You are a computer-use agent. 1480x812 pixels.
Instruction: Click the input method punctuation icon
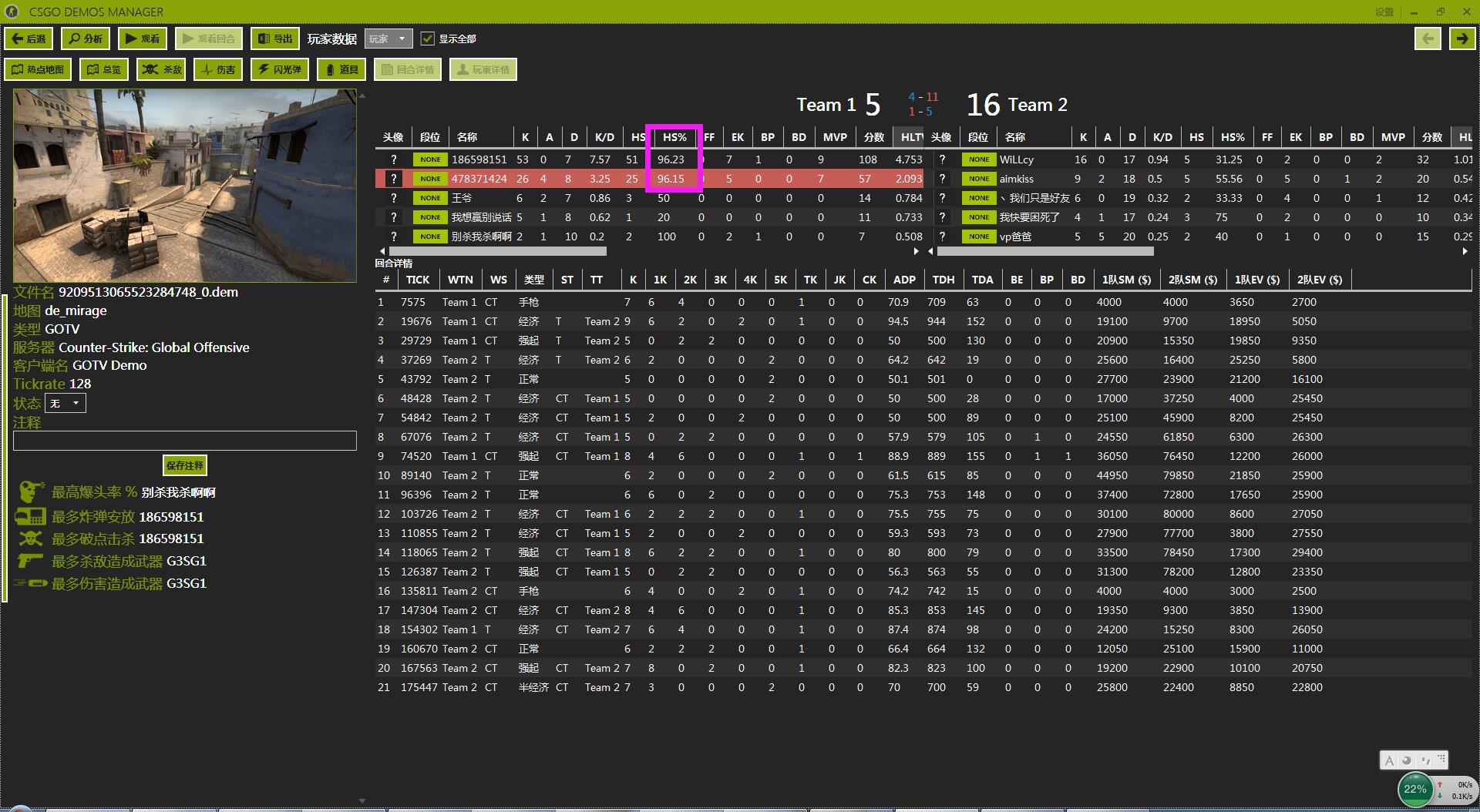coord(1424,760)
